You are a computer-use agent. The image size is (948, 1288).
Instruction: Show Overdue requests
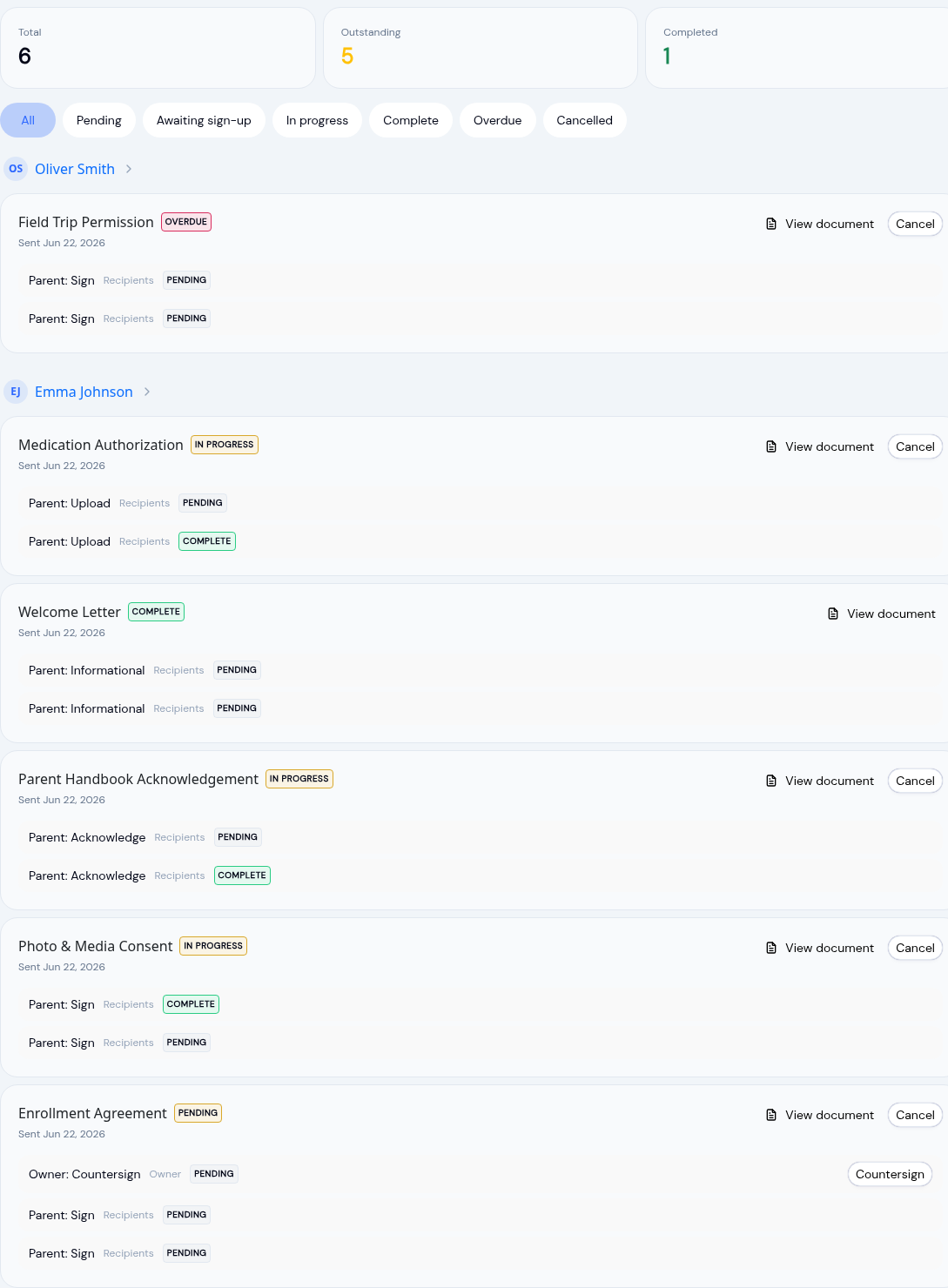(x=498, y=120)
